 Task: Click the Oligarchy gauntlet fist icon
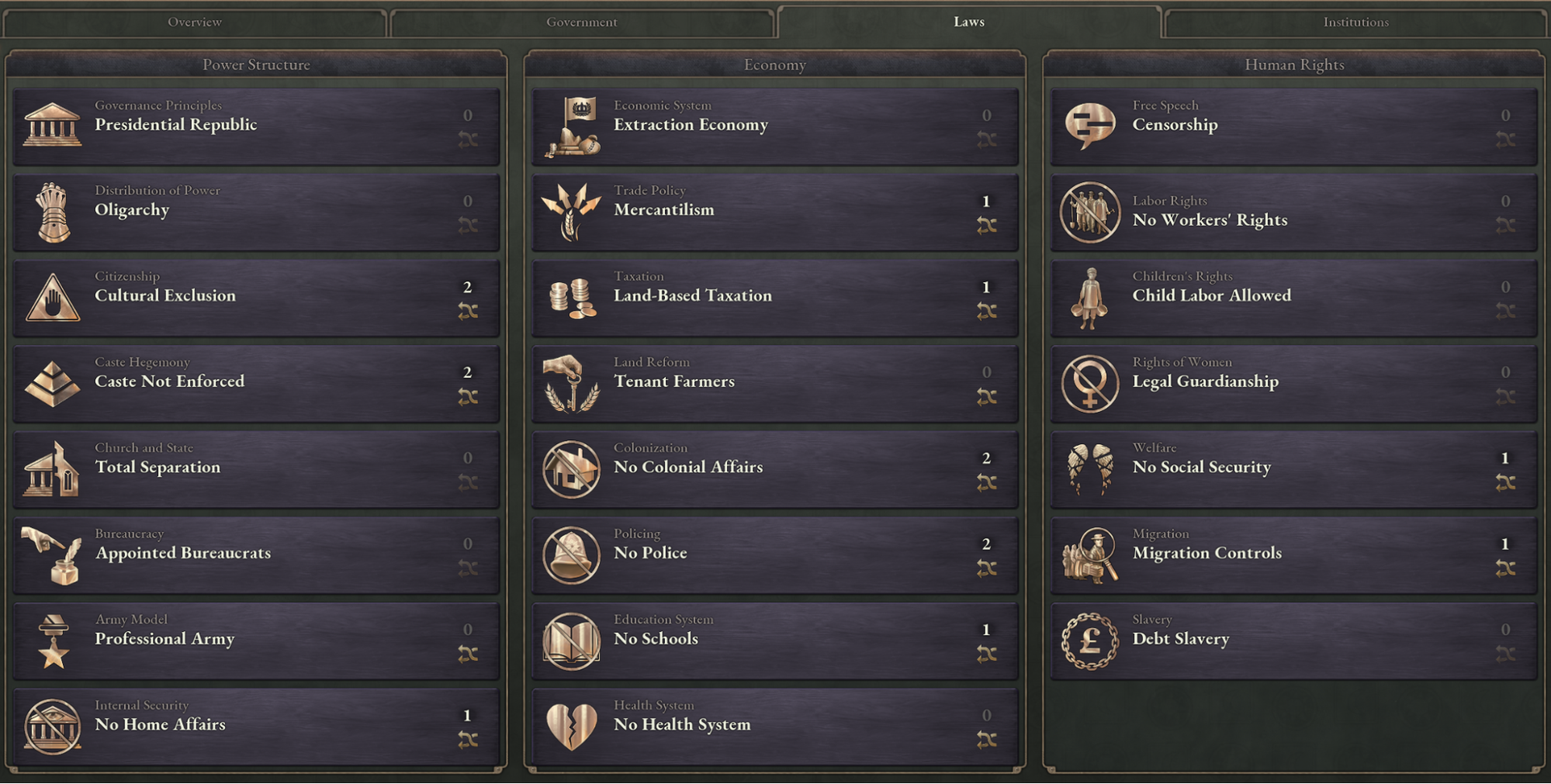pos(53,212)
